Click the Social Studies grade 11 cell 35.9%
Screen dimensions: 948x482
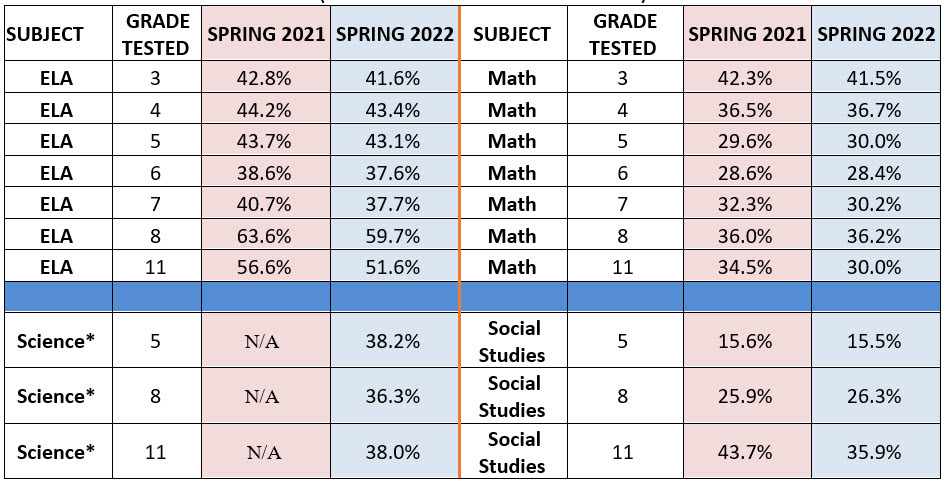(874, 452)
